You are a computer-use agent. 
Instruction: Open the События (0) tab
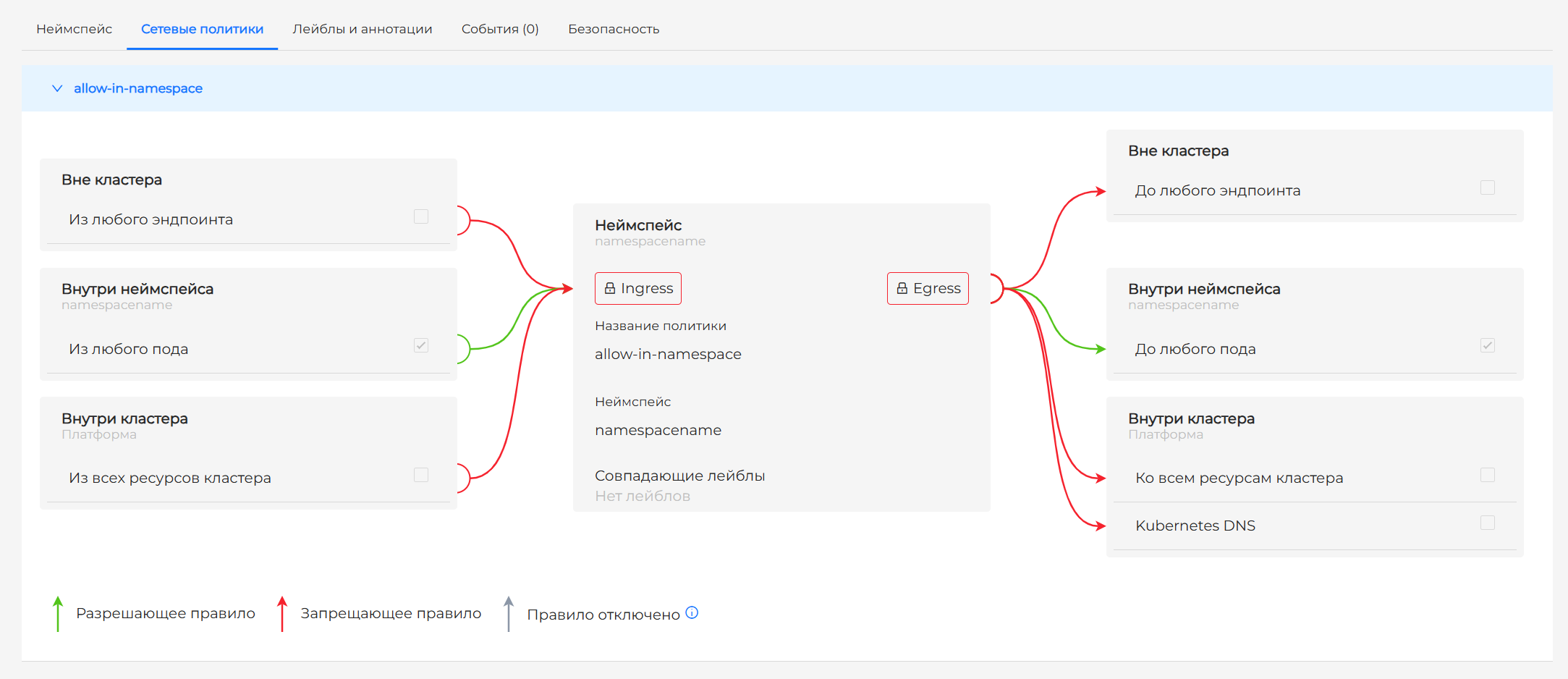point(500,29)
